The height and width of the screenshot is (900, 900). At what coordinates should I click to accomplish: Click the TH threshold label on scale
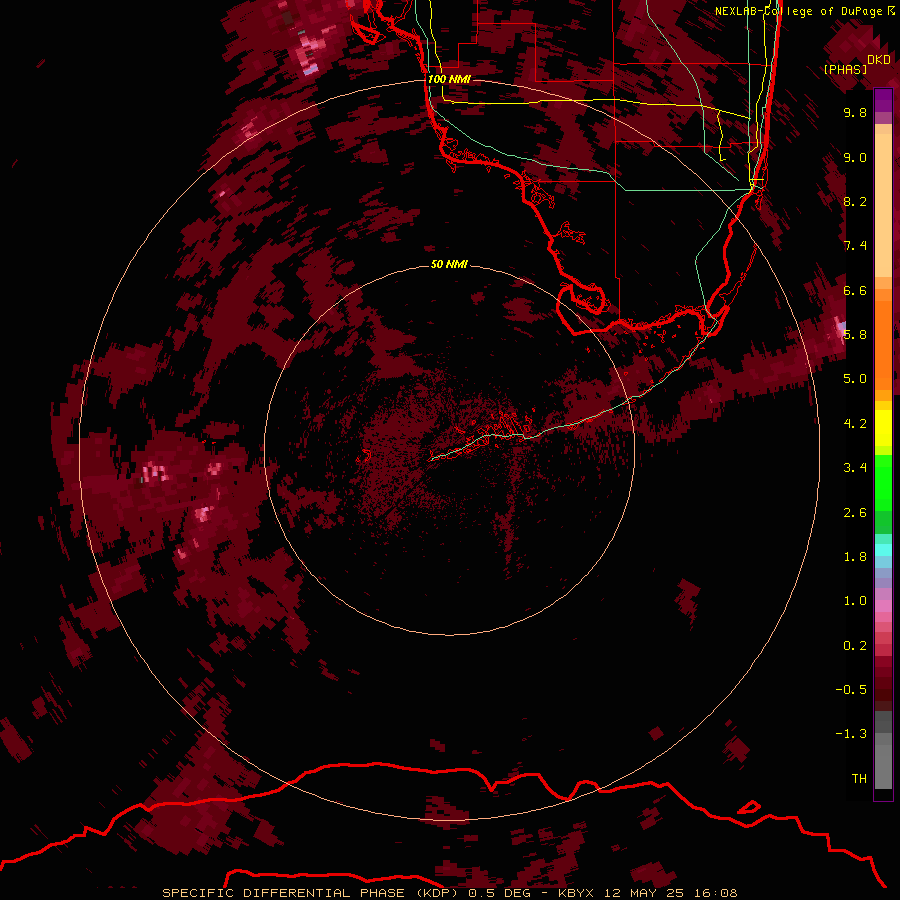pyautogui.click(x=859, y=779)
